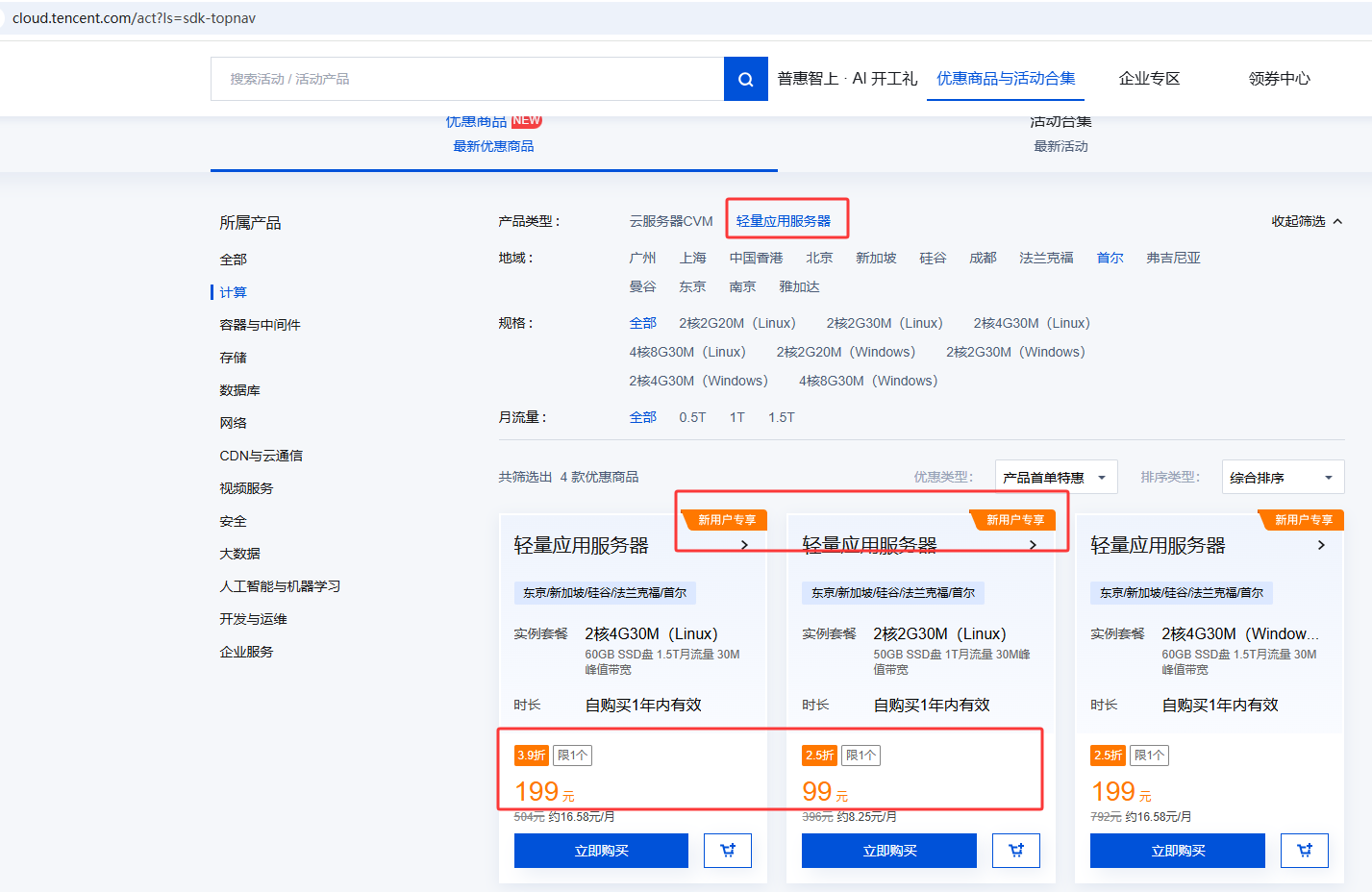The height and width of the screenshot is (892, 1372).
Task: Filter region by 成都
Action: (983, 258)
